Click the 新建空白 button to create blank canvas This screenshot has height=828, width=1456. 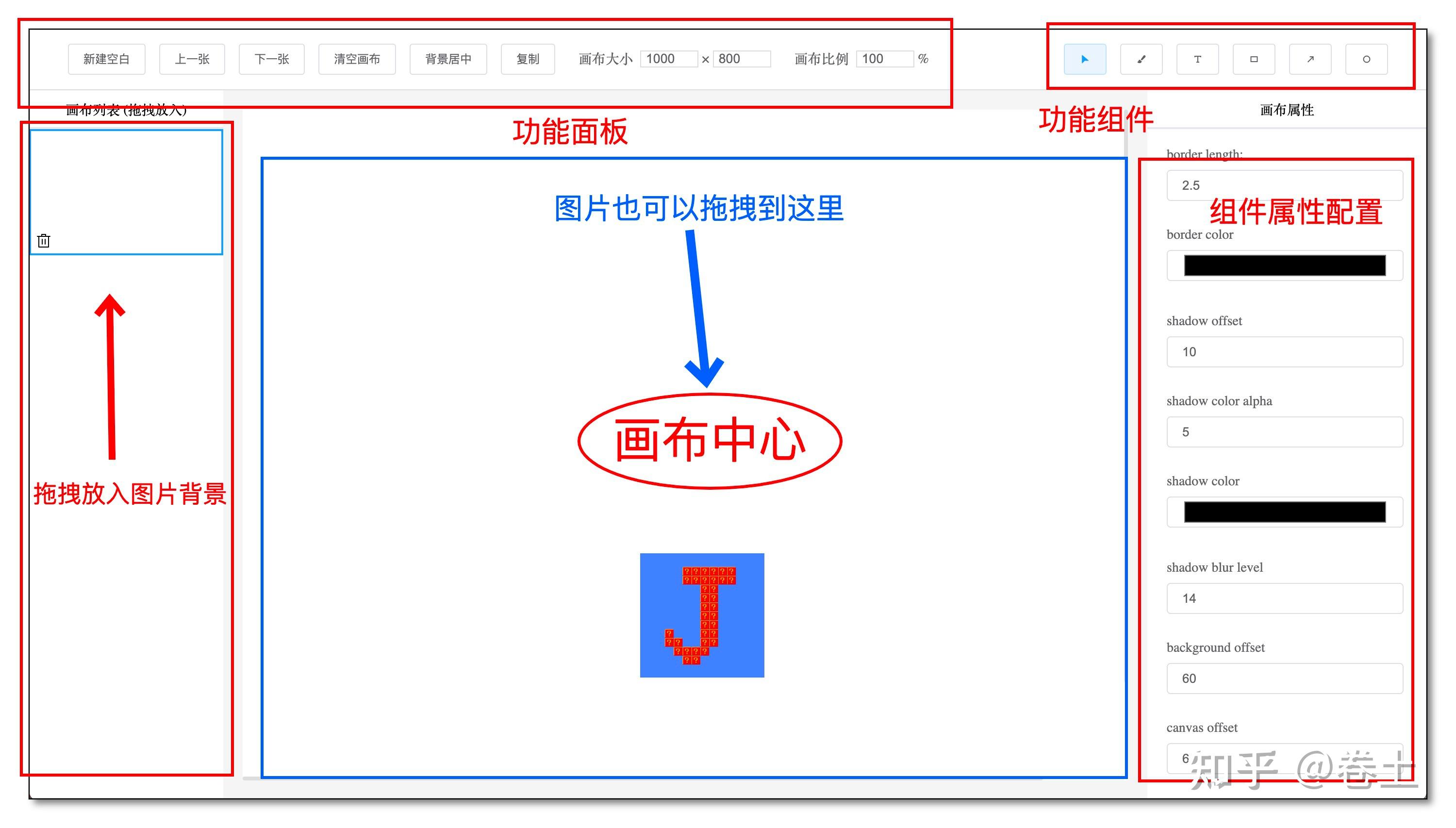point(107,59)
